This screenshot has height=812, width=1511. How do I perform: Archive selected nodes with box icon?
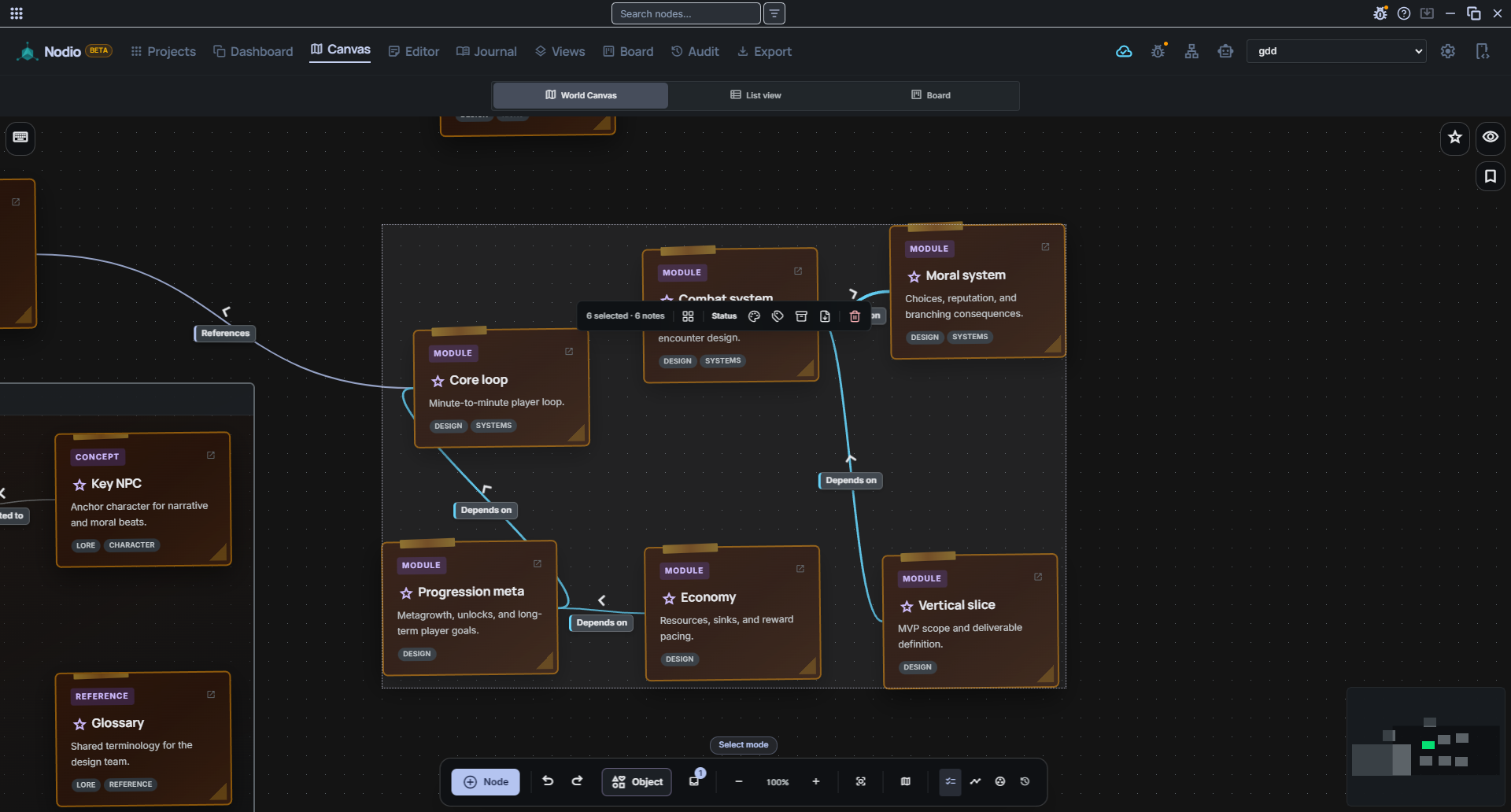tap(801, 316)
